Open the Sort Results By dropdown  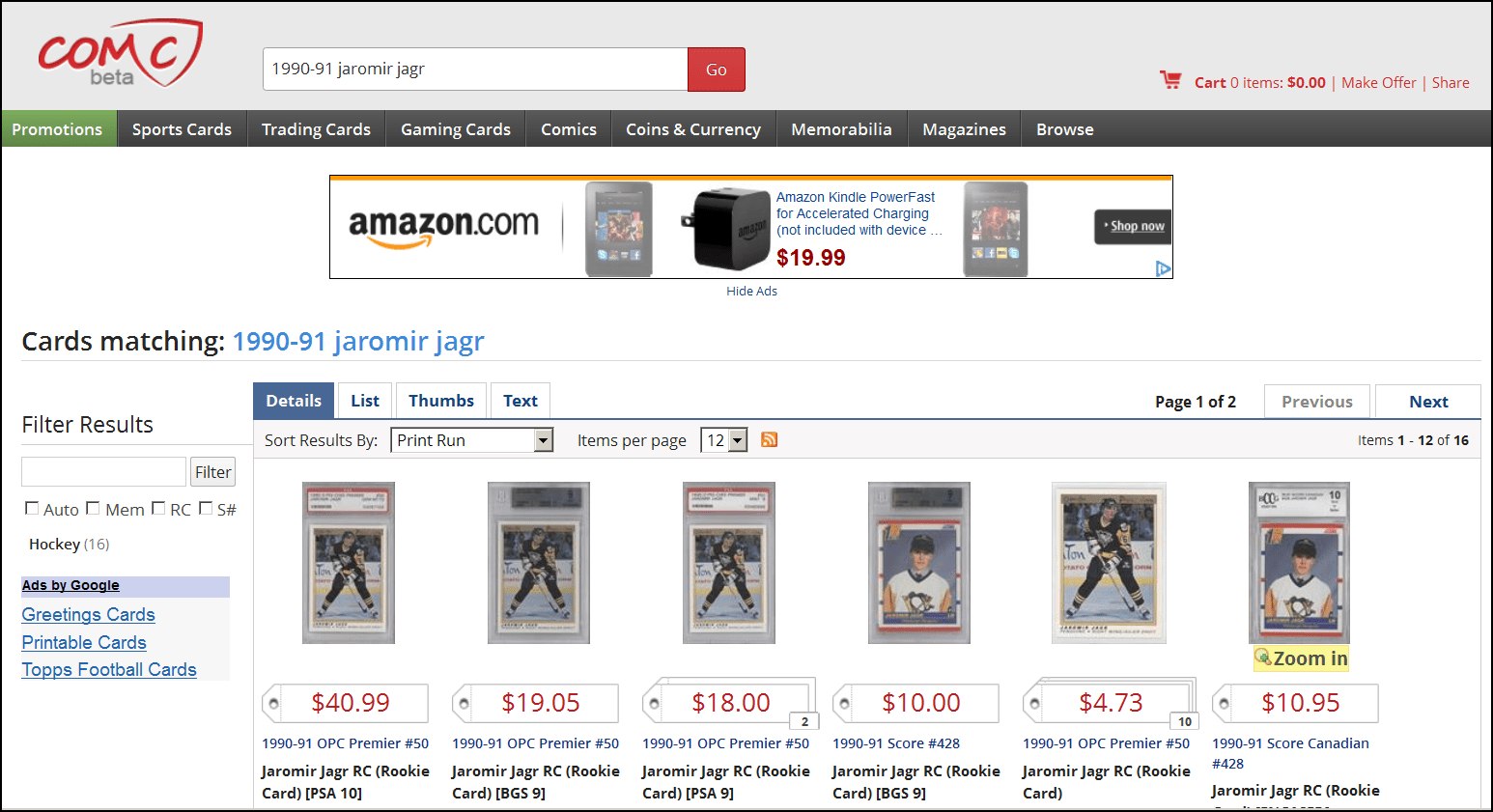[x=472, y=440]
